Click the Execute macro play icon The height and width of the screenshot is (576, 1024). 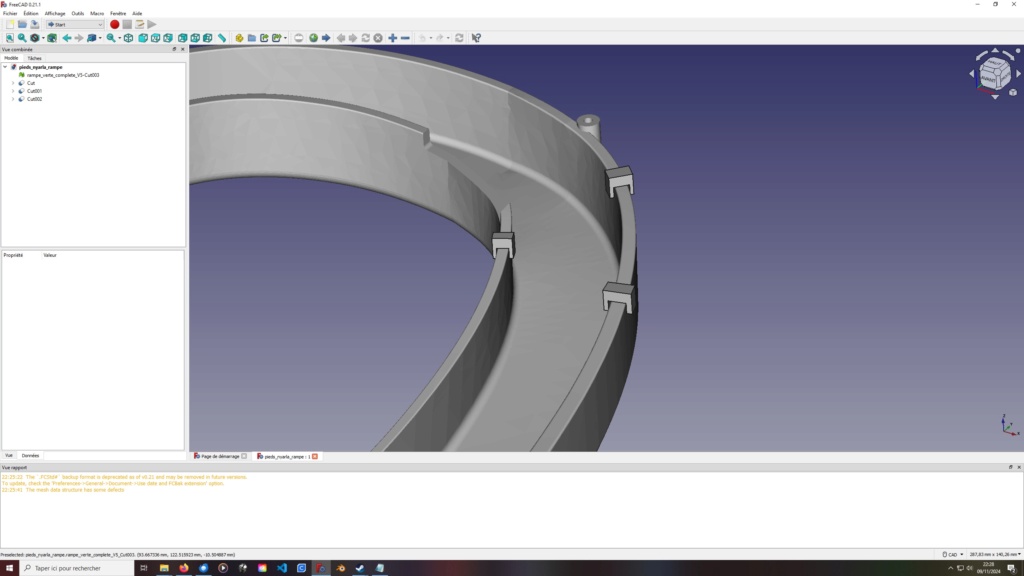pyautogui.click(x=152, y=24)
